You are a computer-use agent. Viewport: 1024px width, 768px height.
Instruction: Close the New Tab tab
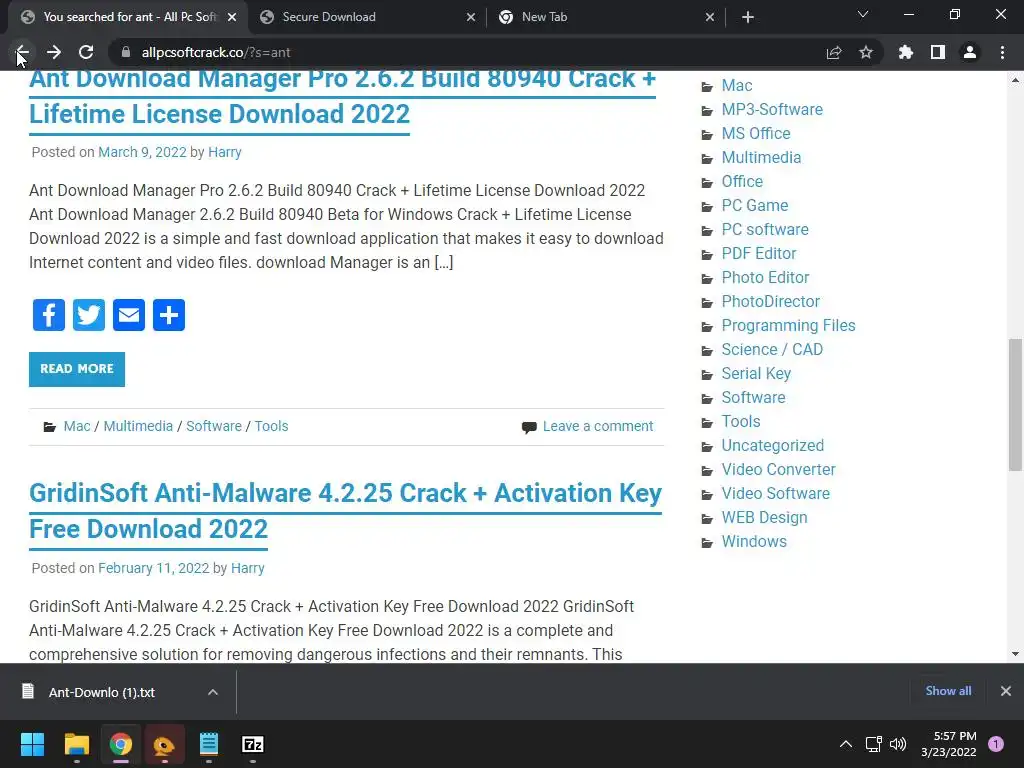710,17
